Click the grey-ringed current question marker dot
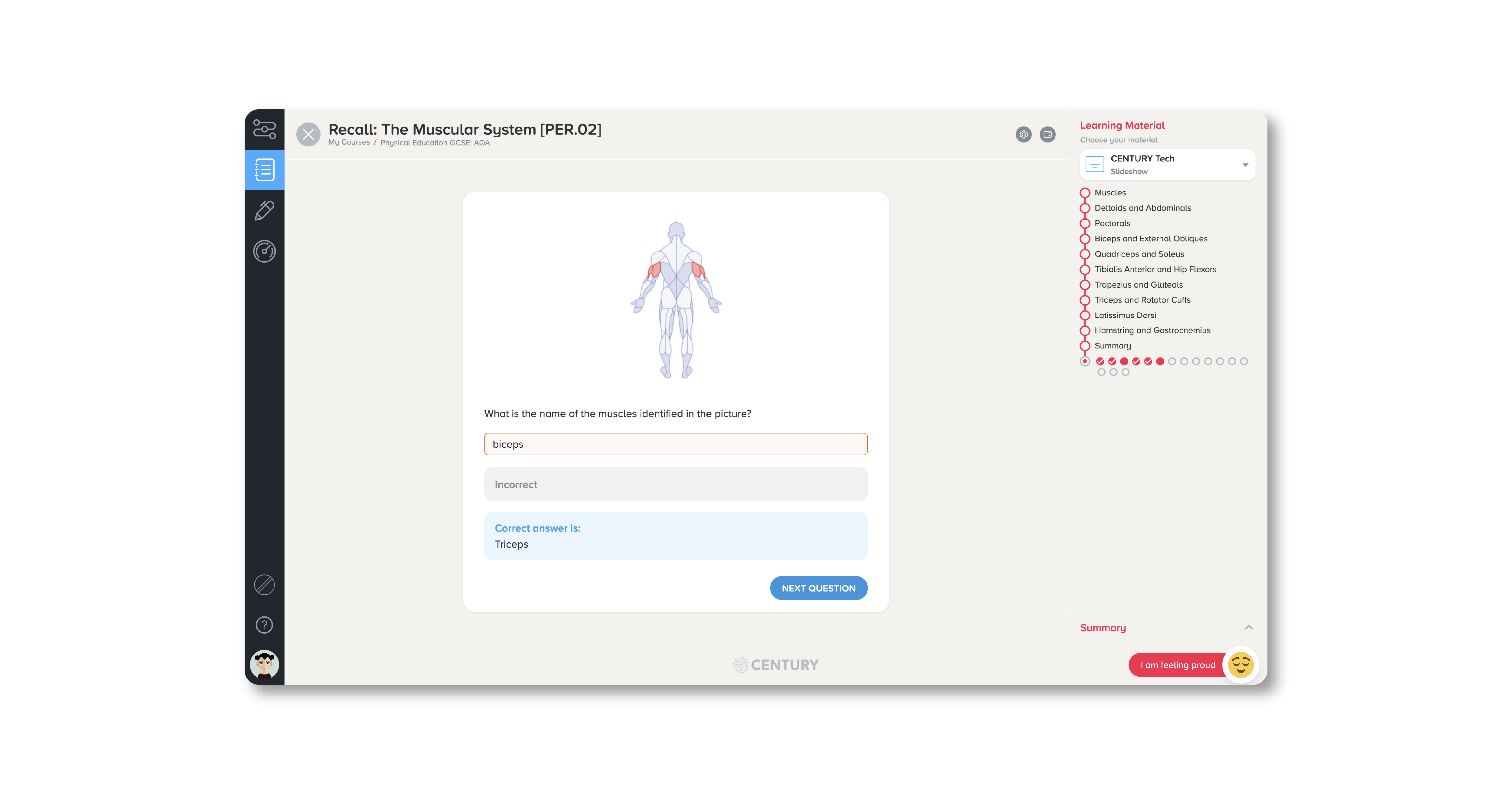 click(1085, 361)
